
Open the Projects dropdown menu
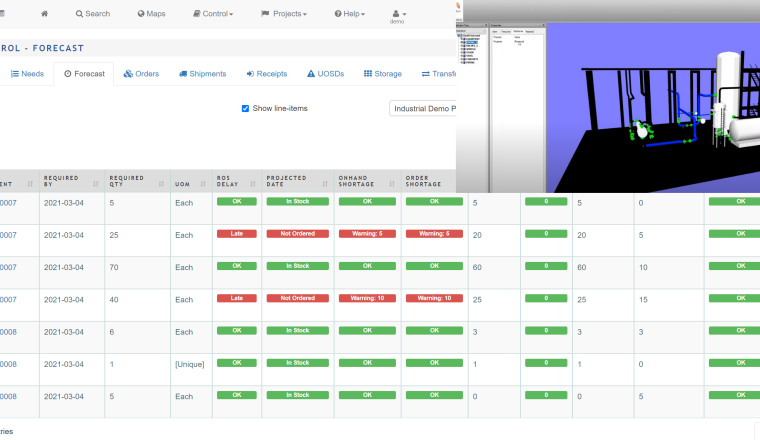[284, 14]
